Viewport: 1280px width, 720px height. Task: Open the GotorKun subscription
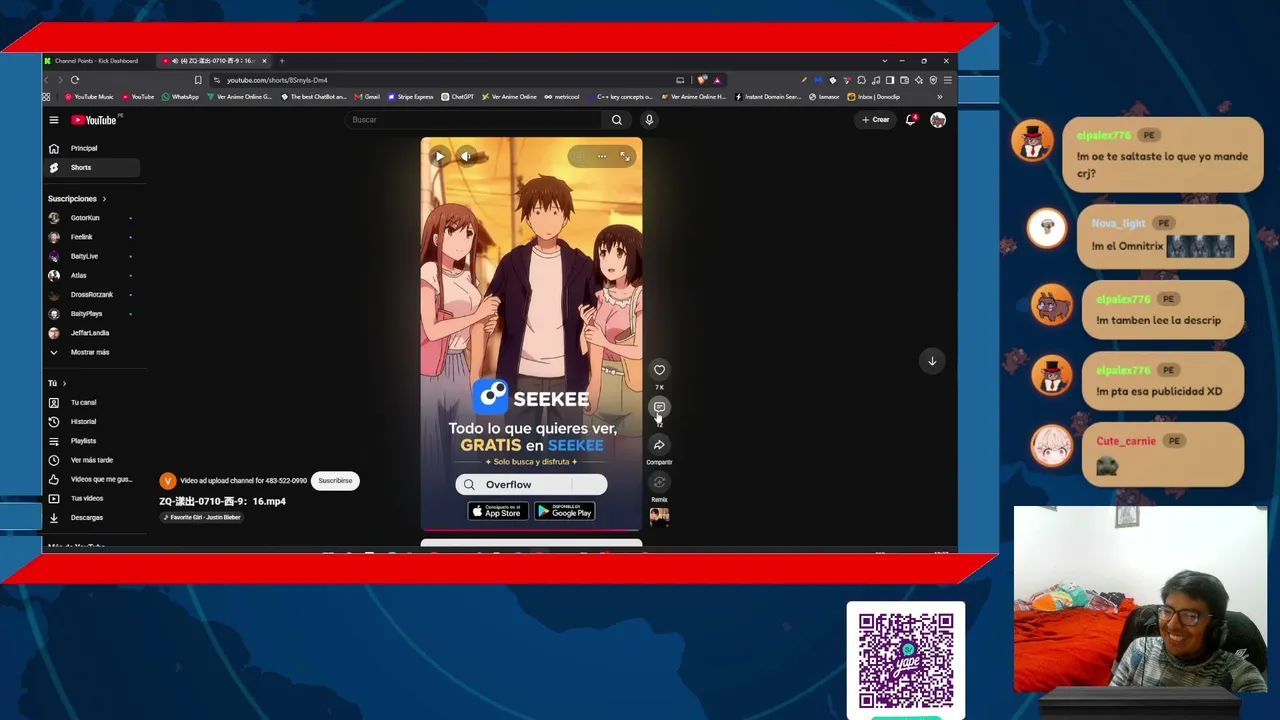coord(91,218)
